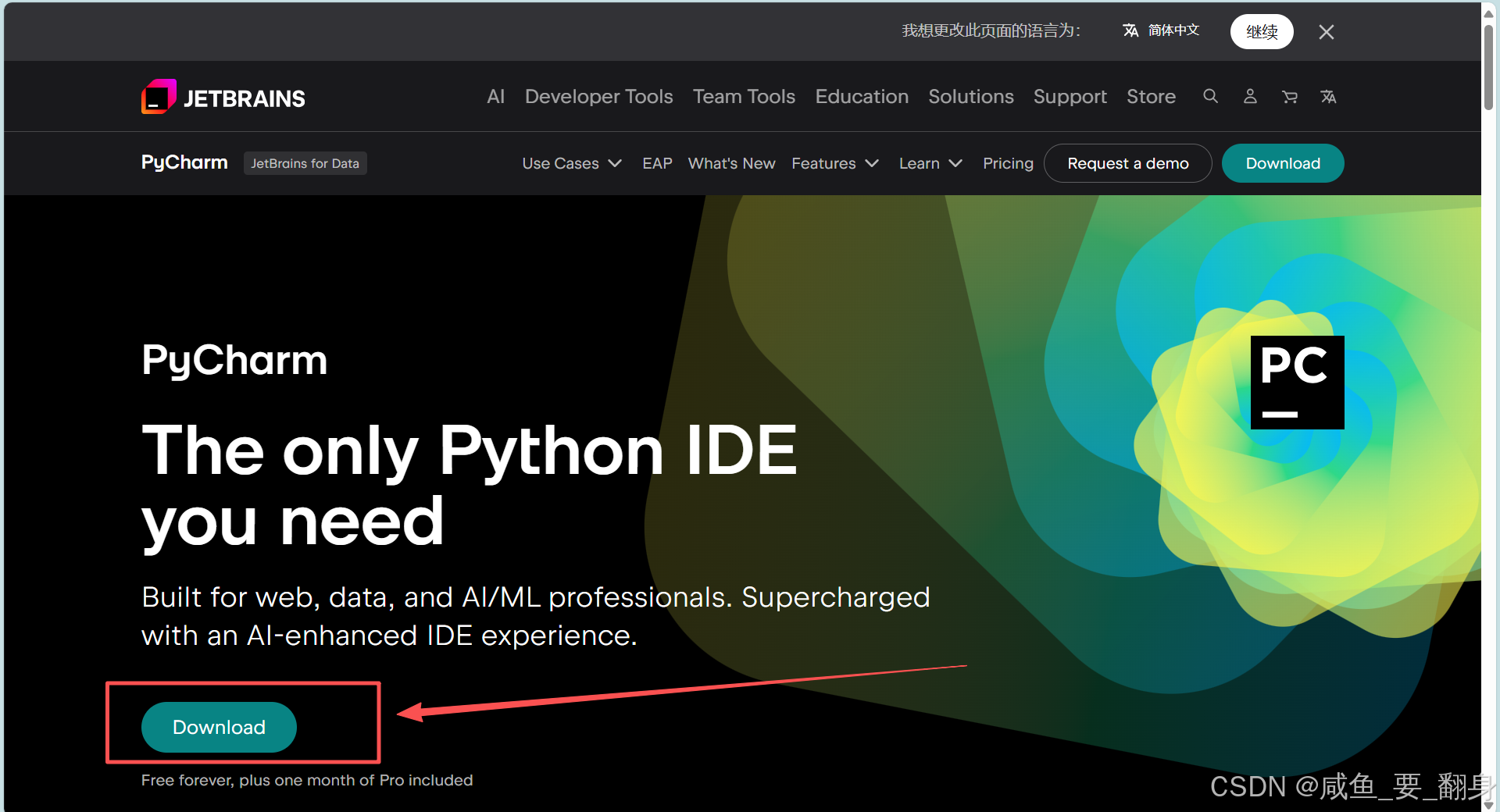
Task: Expand the Use Cases dropdown
Action: click(572, 163)
